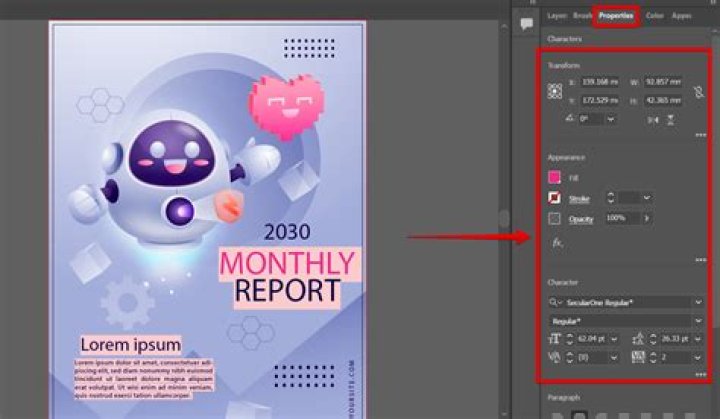720x419 pixels.
Task: Toggle constrain width and height proportions link
Action: [697, 91]
